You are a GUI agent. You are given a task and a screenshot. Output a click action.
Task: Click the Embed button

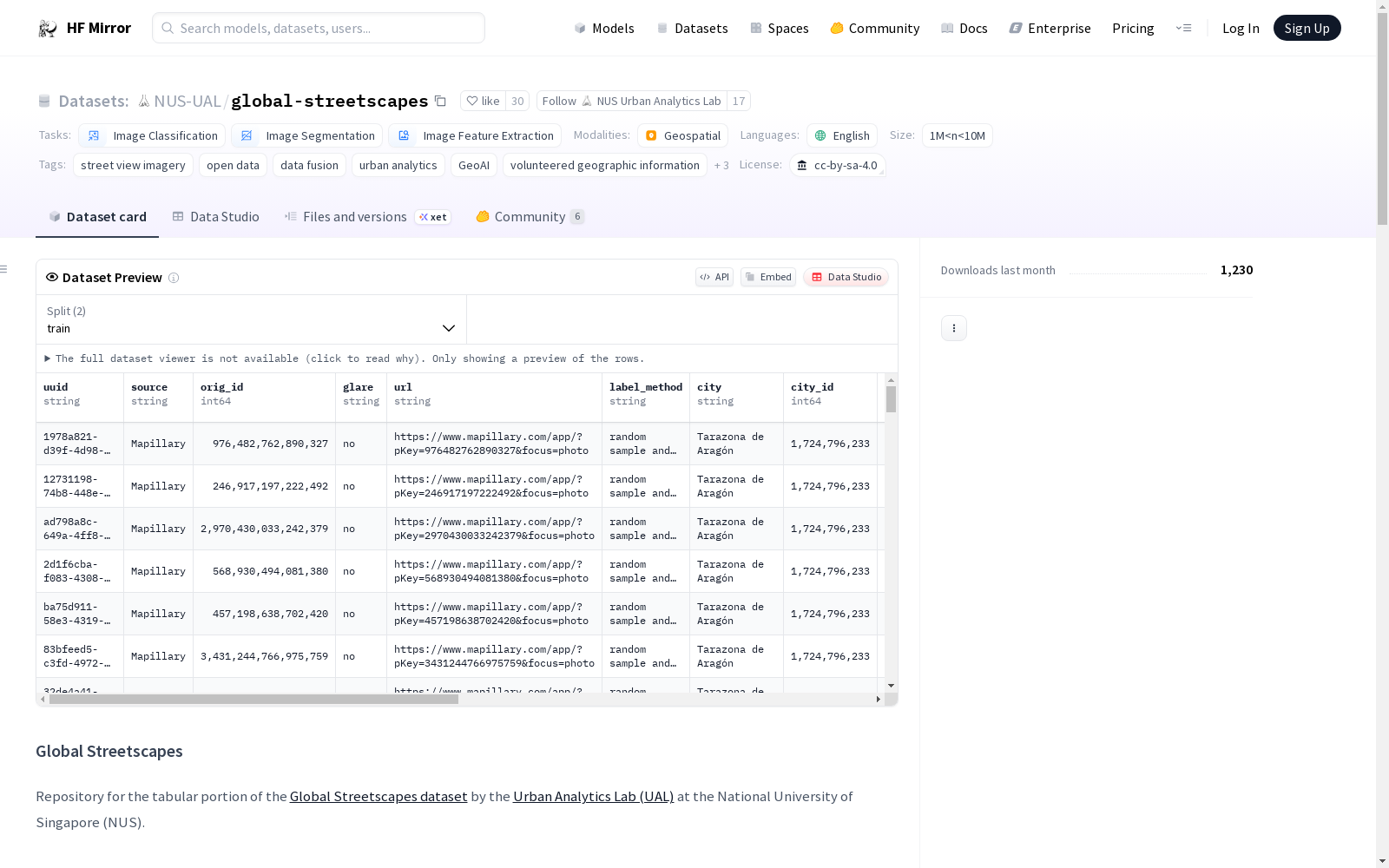768,277
